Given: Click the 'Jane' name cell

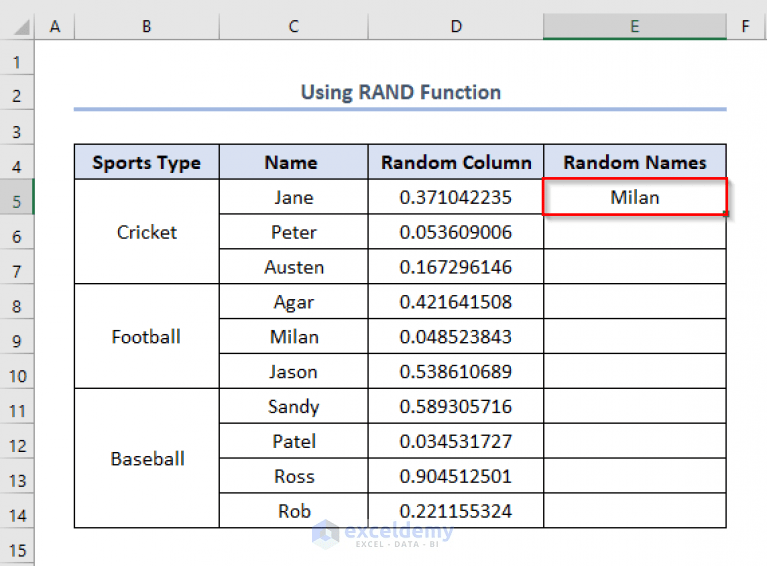Looking at the screenshot, I should pos(293,197).
